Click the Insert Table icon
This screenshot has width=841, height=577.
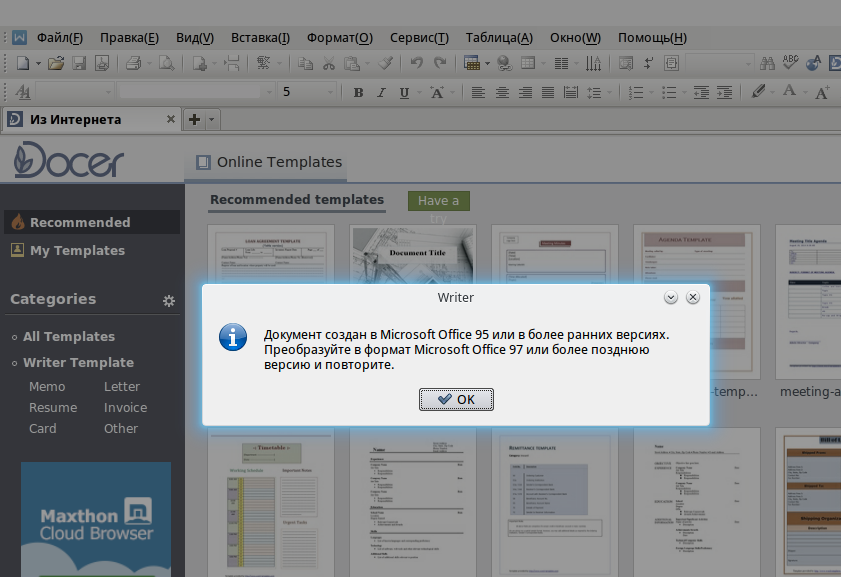coord(471,63)
